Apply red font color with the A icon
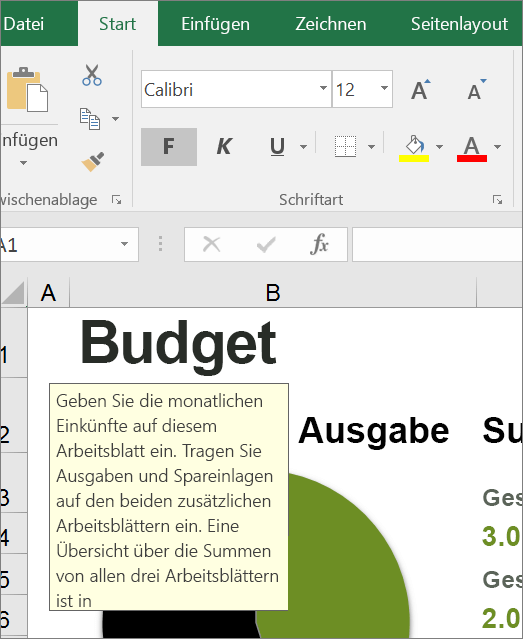523x639 pixels. [472, 148]
